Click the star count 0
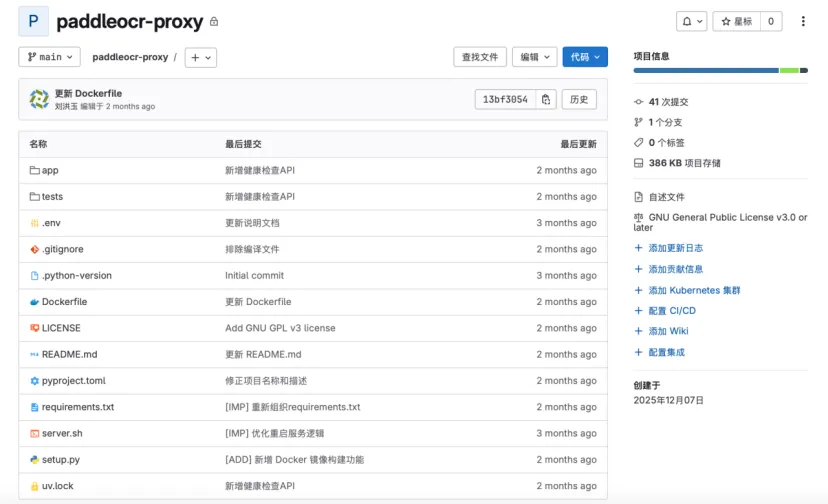This screenshot has width=828, height=504. pos(771,21)
